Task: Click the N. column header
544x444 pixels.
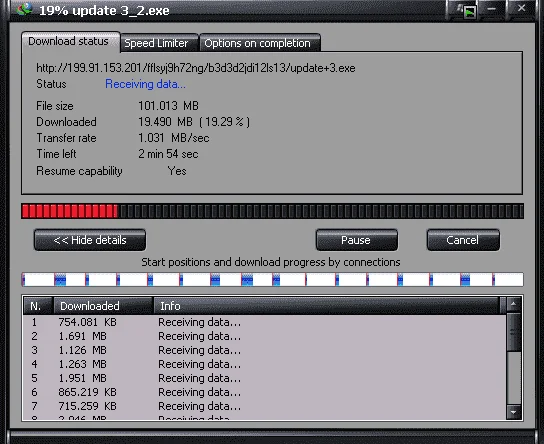Action: 38,306
